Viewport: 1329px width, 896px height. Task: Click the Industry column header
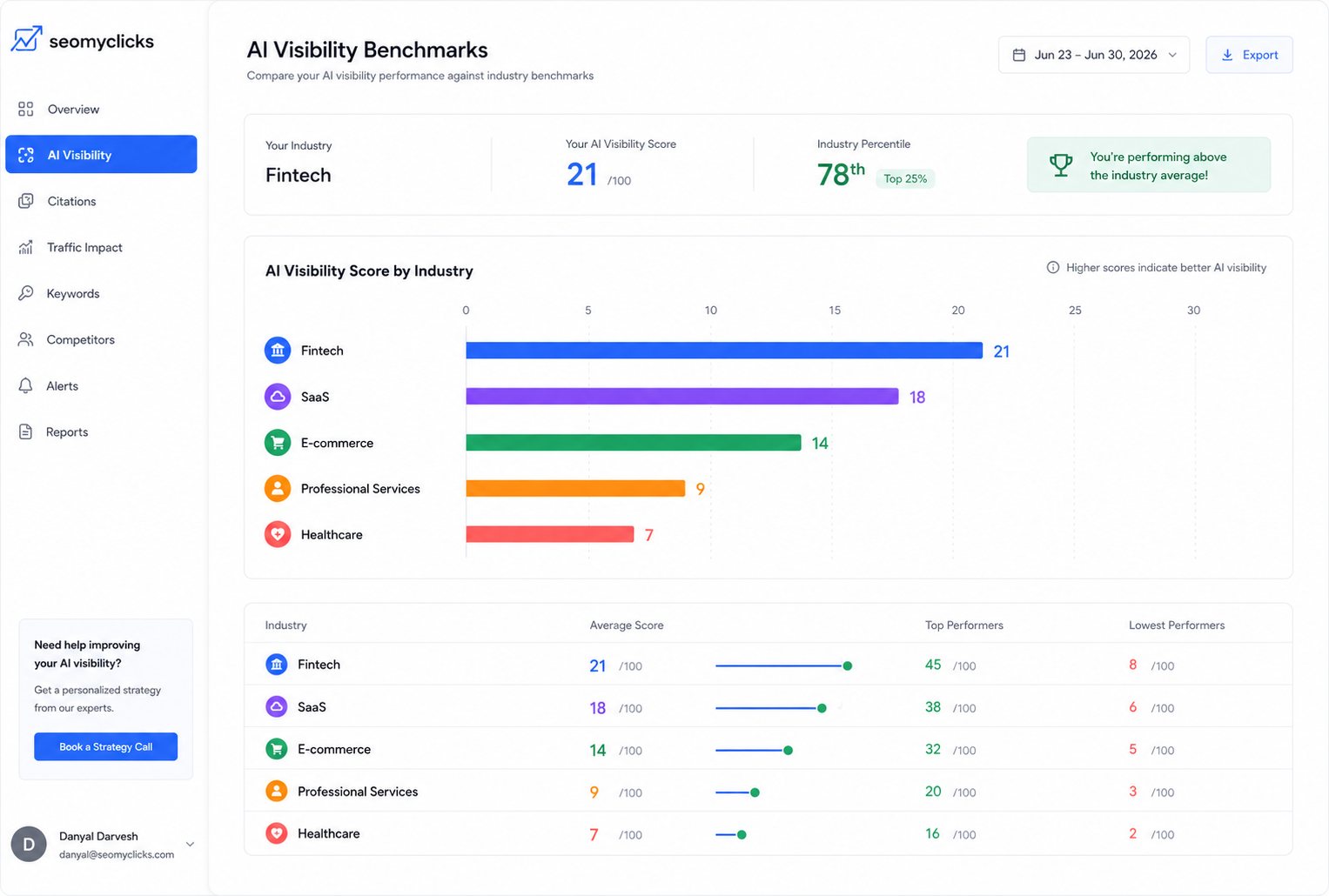tap(285, 625)
